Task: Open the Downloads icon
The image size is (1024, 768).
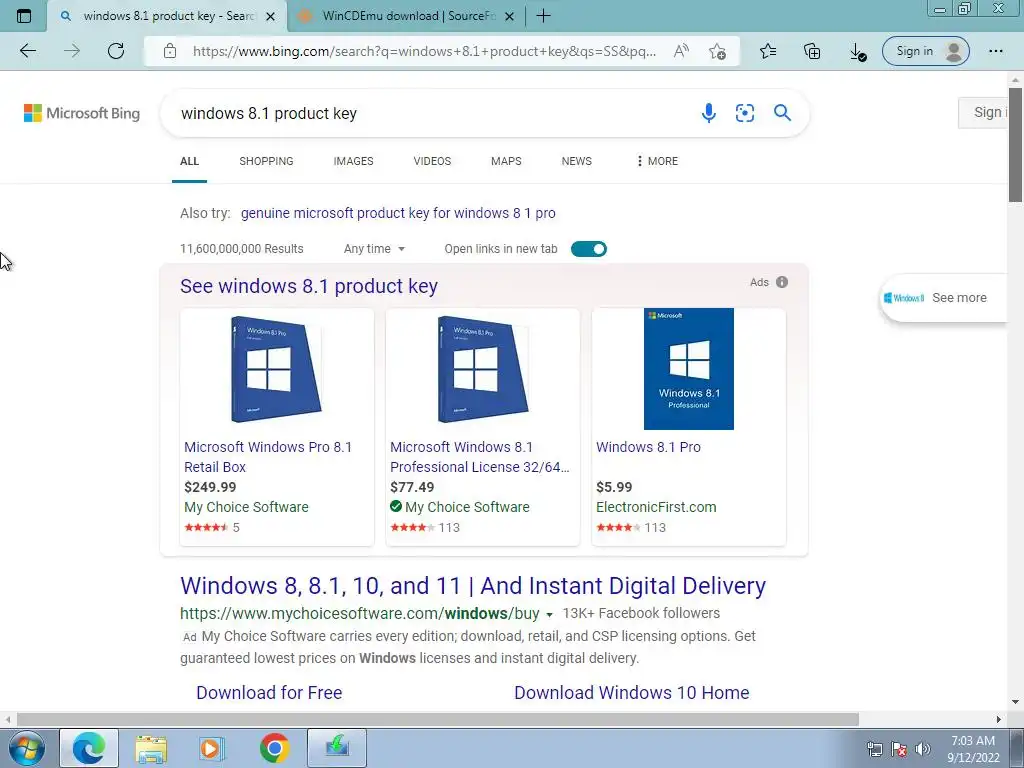Action: pyautogui.click(x=857, y=52)
